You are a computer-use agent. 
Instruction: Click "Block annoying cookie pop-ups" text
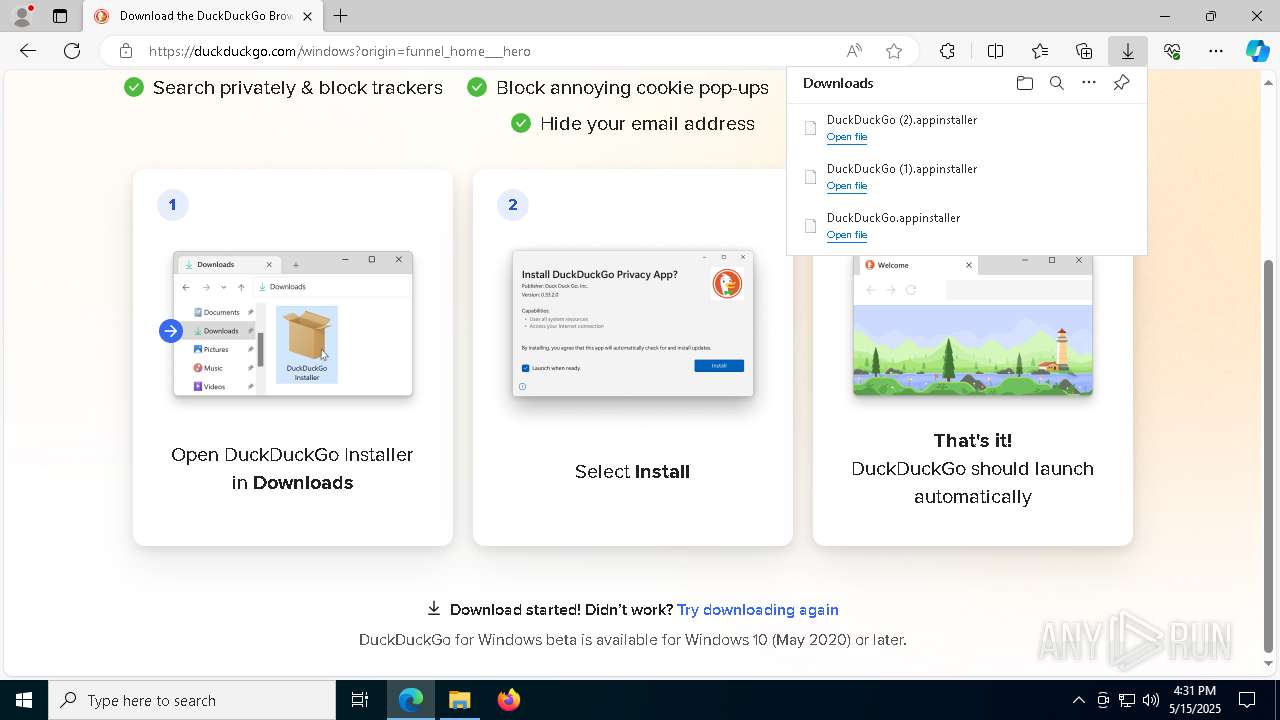pos(632,88)
